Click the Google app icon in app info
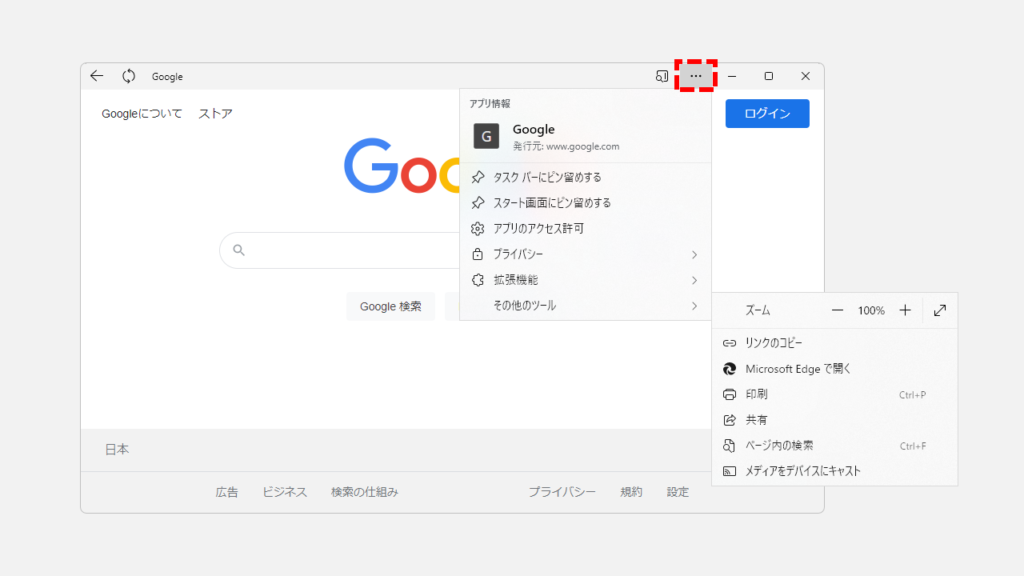The width and height of the screenshot is (1024, 576). (487, 136)
